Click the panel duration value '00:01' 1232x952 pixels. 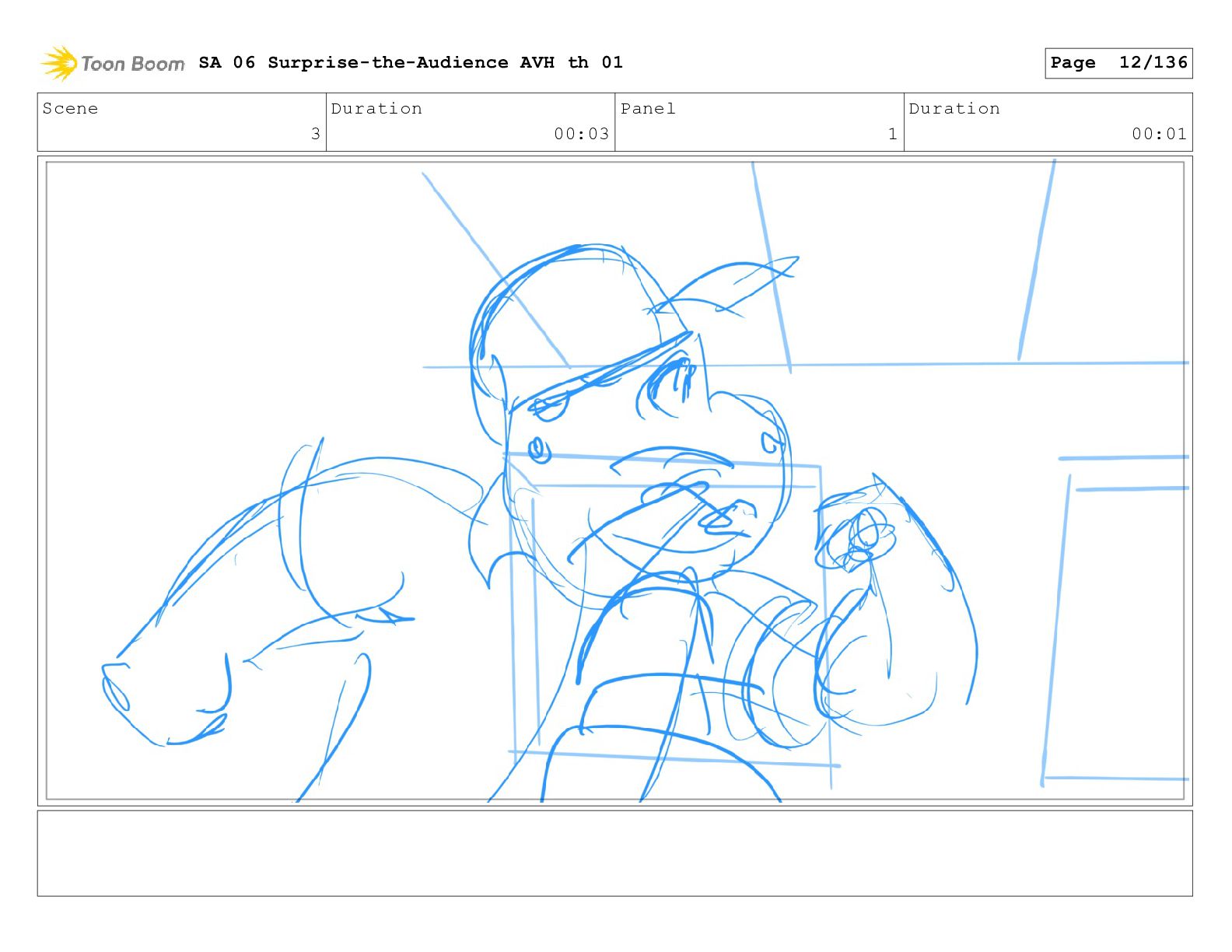[x=1159, y=134]
